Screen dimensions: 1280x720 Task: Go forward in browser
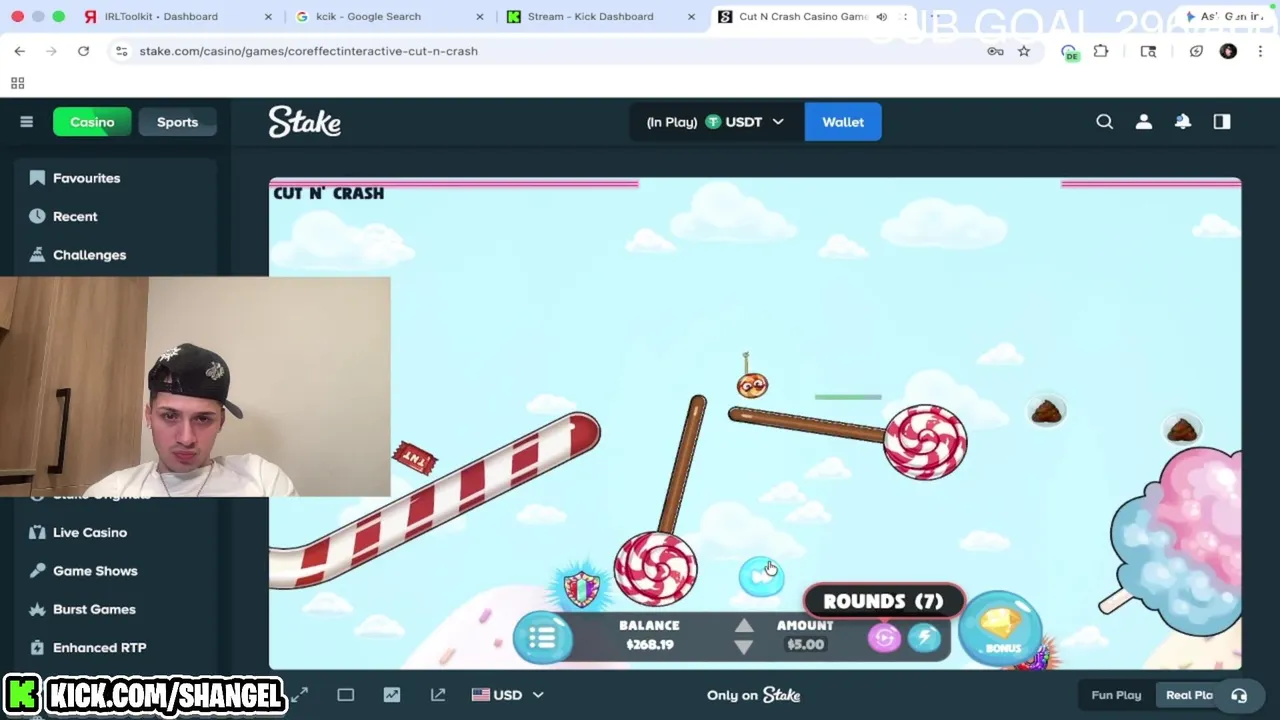tap(51, 51)
